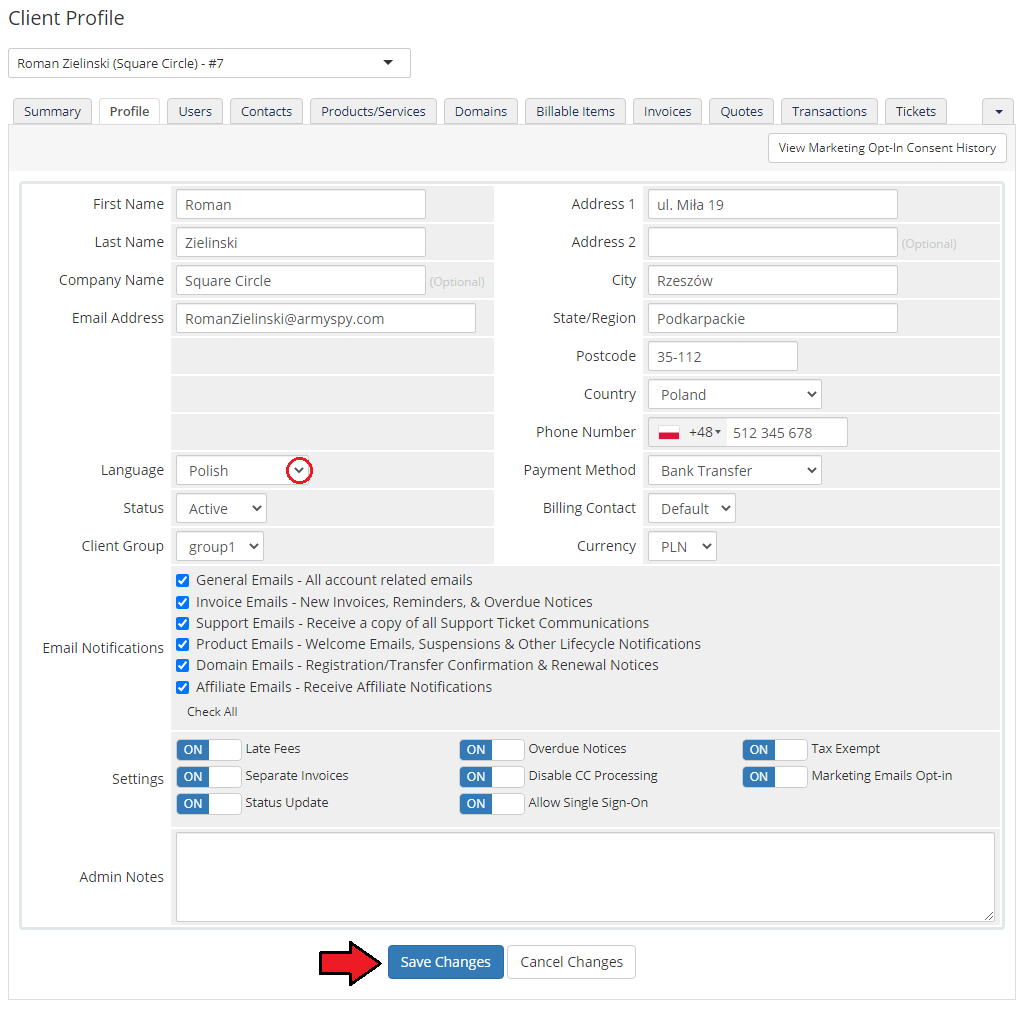The width and height of the screenshot is (1024, 1012).
Task: Open the Domains tab
Action: (481, 112)
